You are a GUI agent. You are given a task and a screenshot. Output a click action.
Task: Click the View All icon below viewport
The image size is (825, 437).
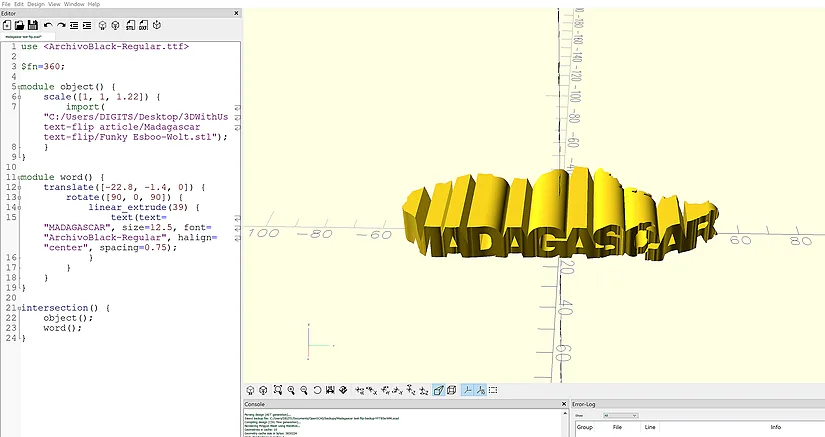click(278, 390)
